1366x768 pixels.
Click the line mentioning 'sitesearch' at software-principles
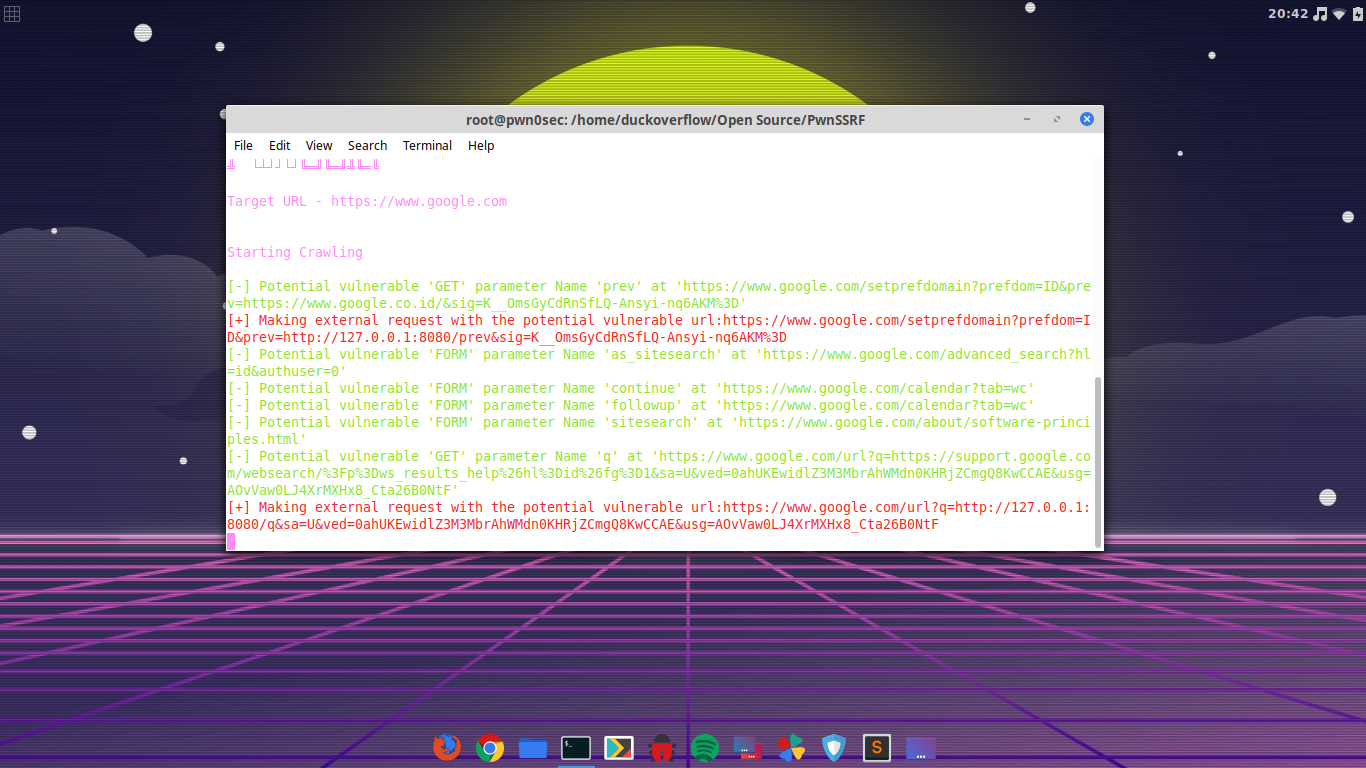coord(659,430)
